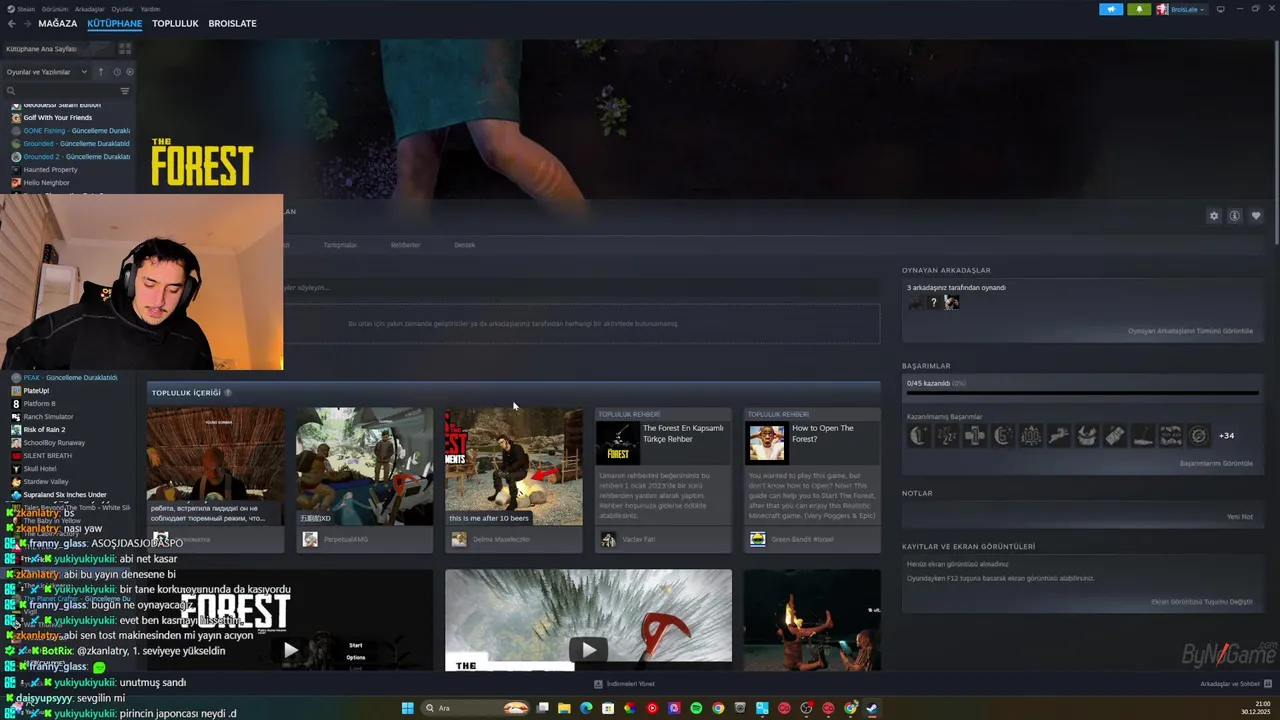Open Steam notifications bell button
The height and width of the screenshot is (720, 1280).
[x=1139, y=9]
